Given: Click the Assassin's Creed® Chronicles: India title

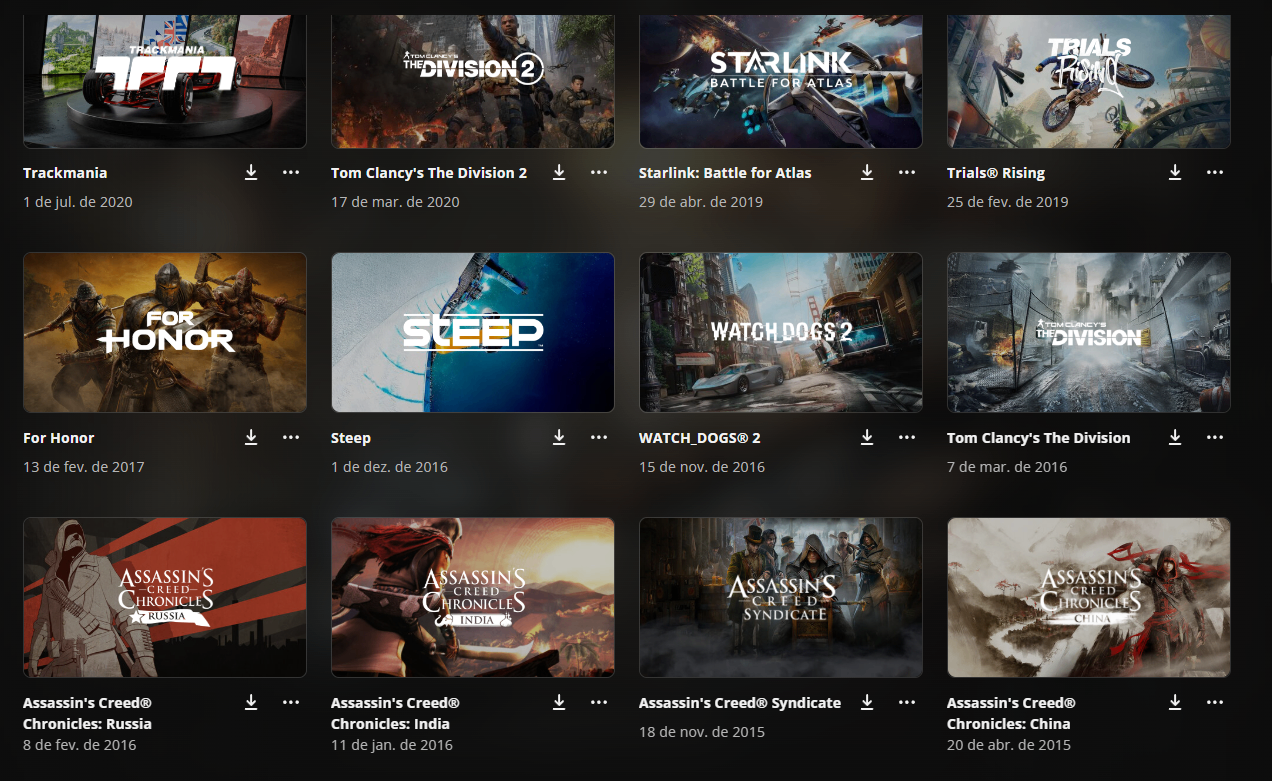Looking at the screenshot, I should coord(396,713).
